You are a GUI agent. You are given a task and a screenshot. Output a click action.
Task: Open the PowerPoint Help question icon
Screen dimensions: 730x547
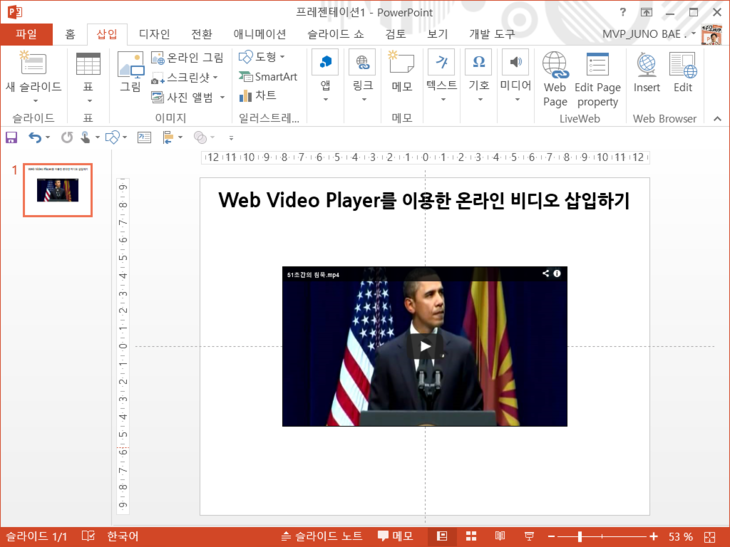[623, 13]
